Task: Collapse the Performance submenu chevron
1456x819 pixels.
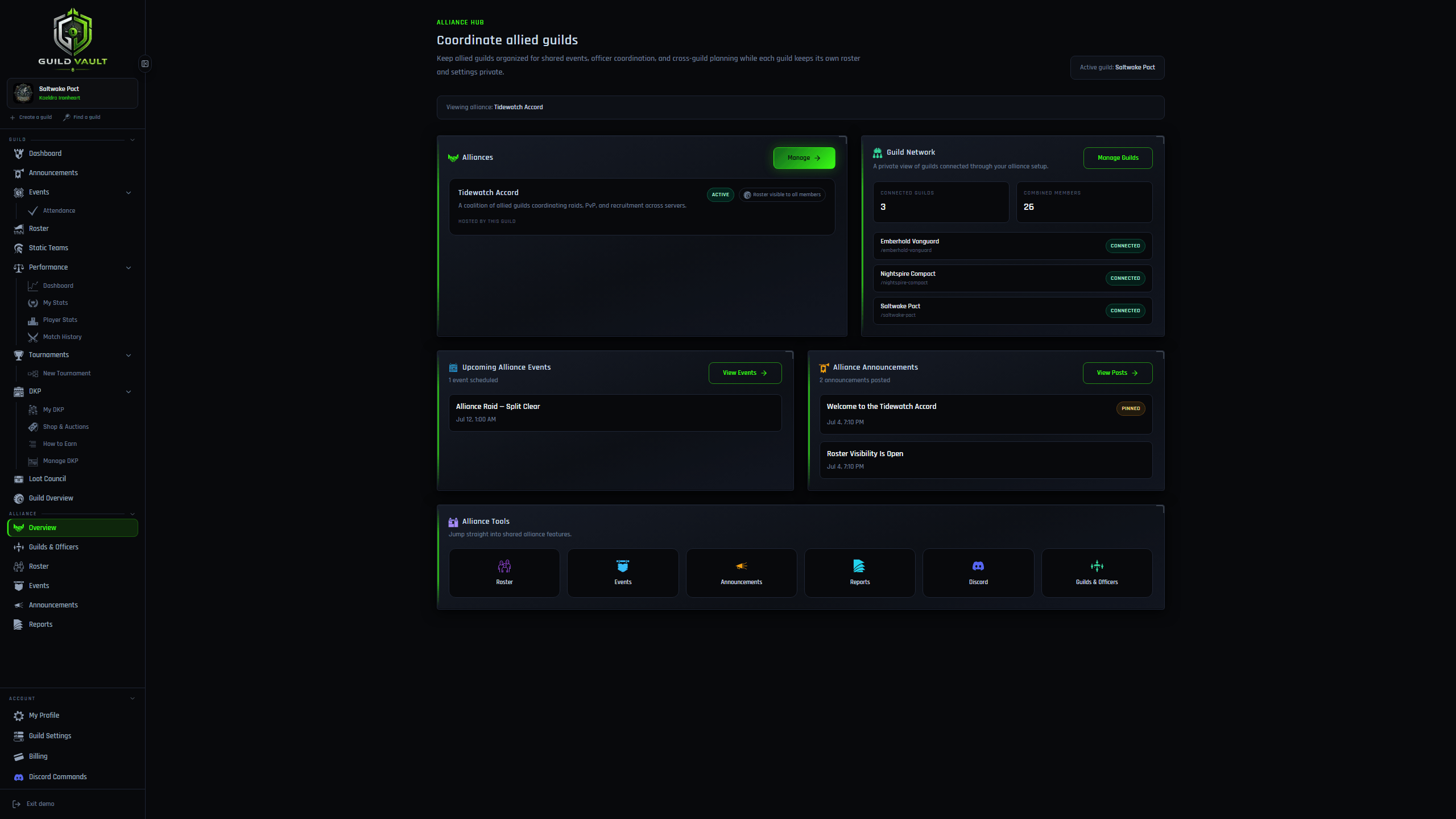Action: tap(129, 268)
